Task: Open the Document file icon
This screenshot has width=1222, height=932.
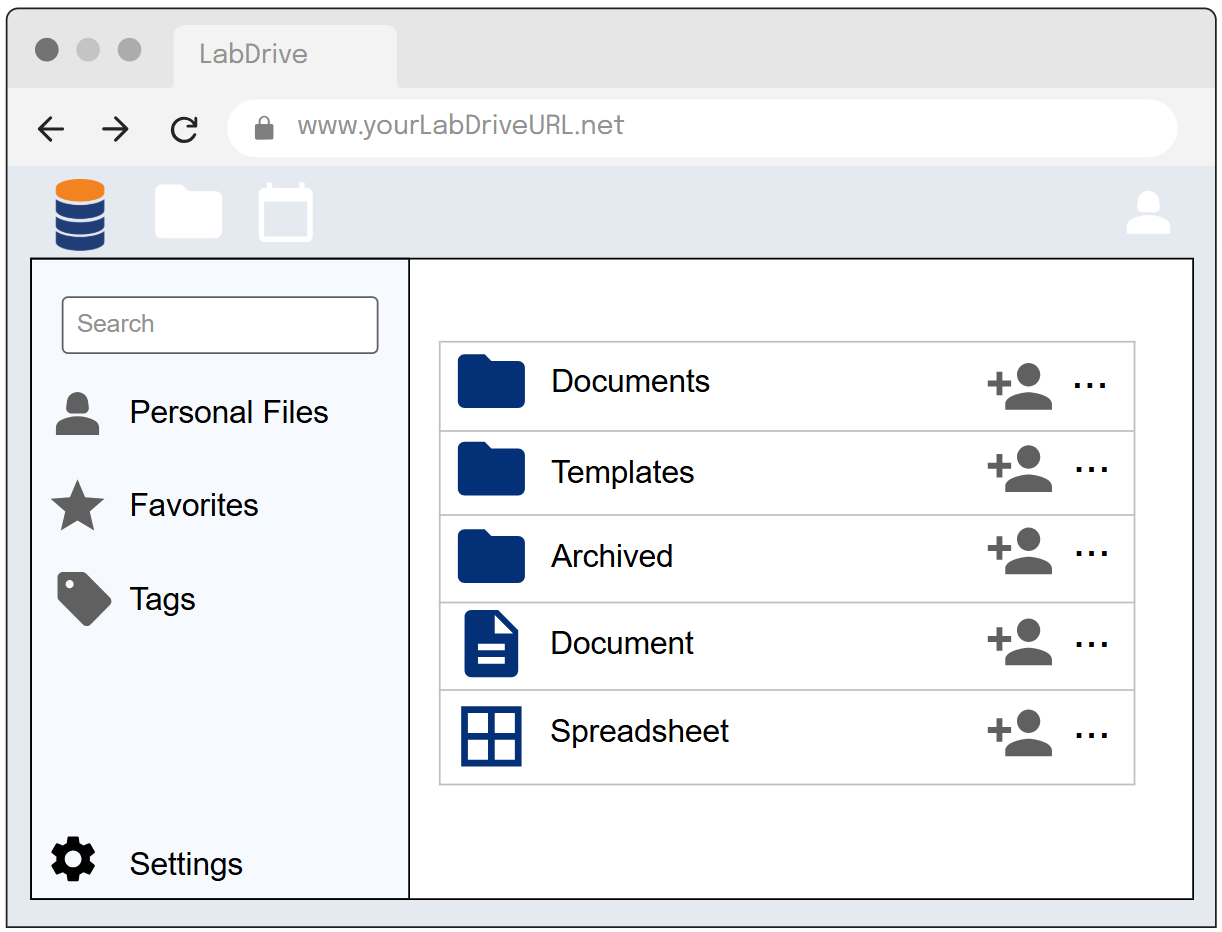Action: pyautogui.click(x=491, y=644)
